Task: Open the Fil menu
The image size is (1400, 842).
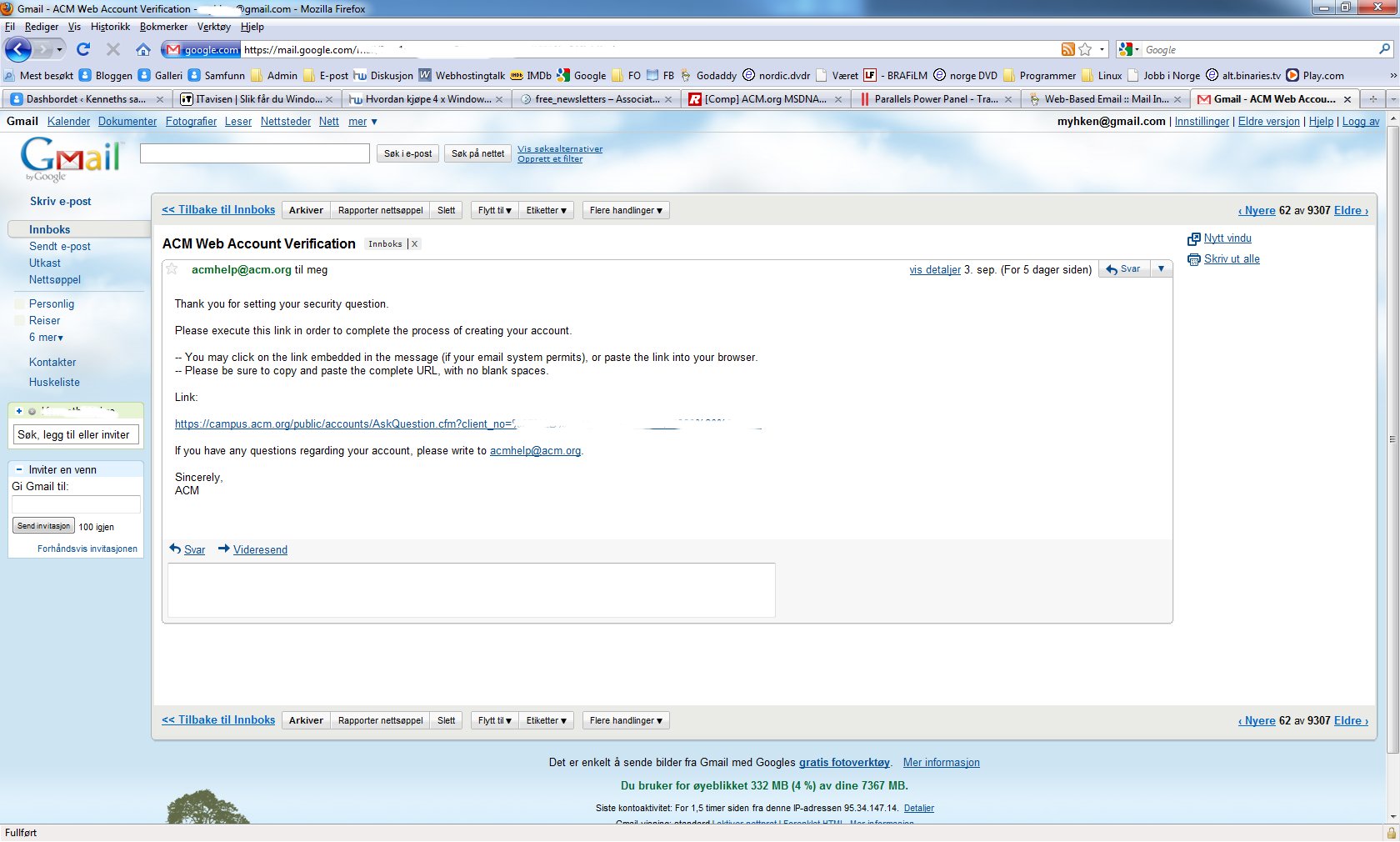Action: tap(10, 27)
